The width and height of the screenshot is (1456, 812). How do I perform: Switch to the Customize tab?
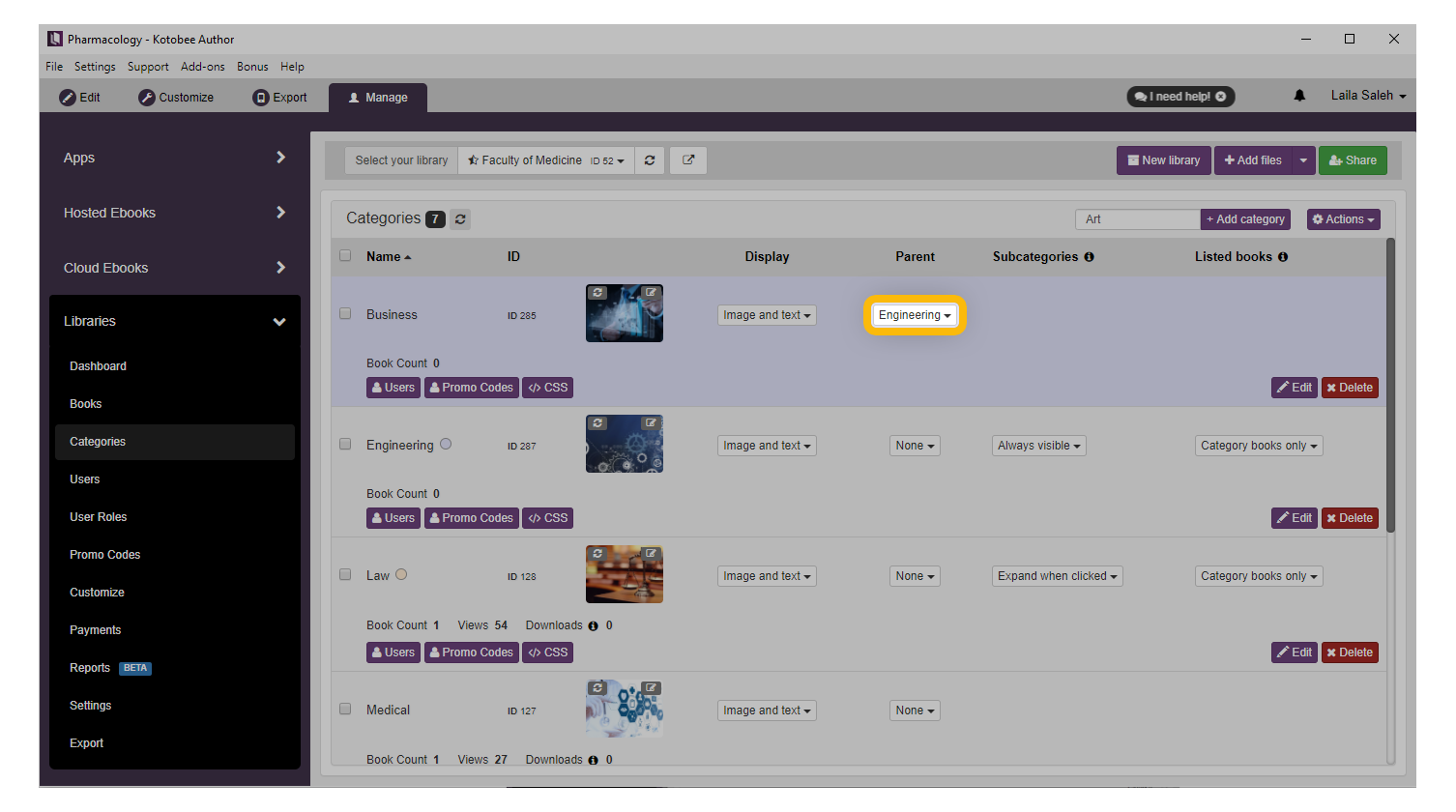(x=176, y=98)
